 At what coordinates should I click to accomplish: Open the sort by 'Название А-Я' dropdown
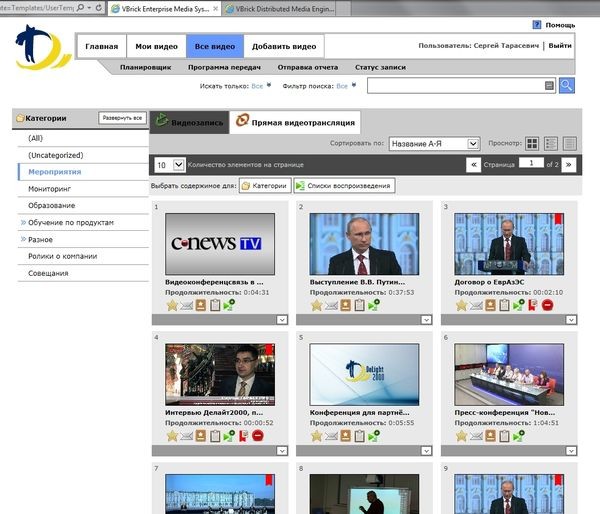click(434, 144)
